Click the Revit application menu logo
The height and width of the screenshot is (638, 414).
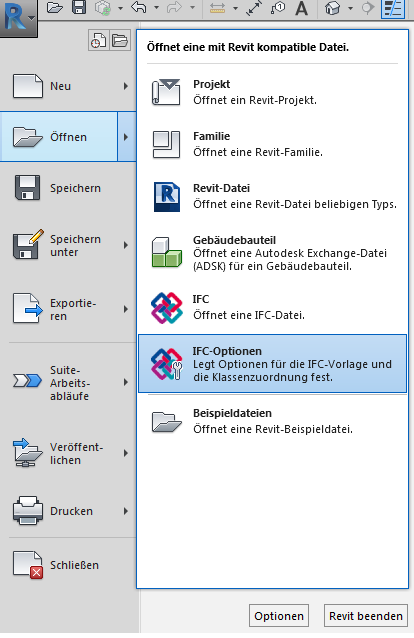[x=18, y=16]
